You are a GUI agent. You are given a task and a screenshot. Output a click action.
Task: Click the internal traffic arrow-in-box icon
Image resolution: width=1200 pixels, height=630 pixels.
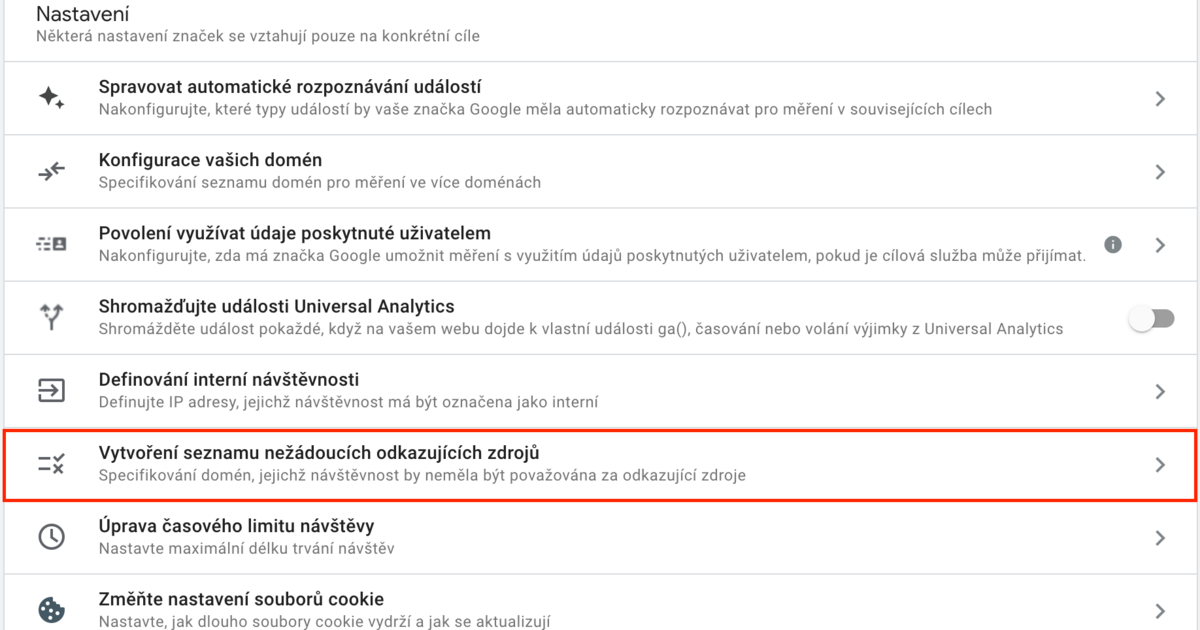(x=51, y=390)
